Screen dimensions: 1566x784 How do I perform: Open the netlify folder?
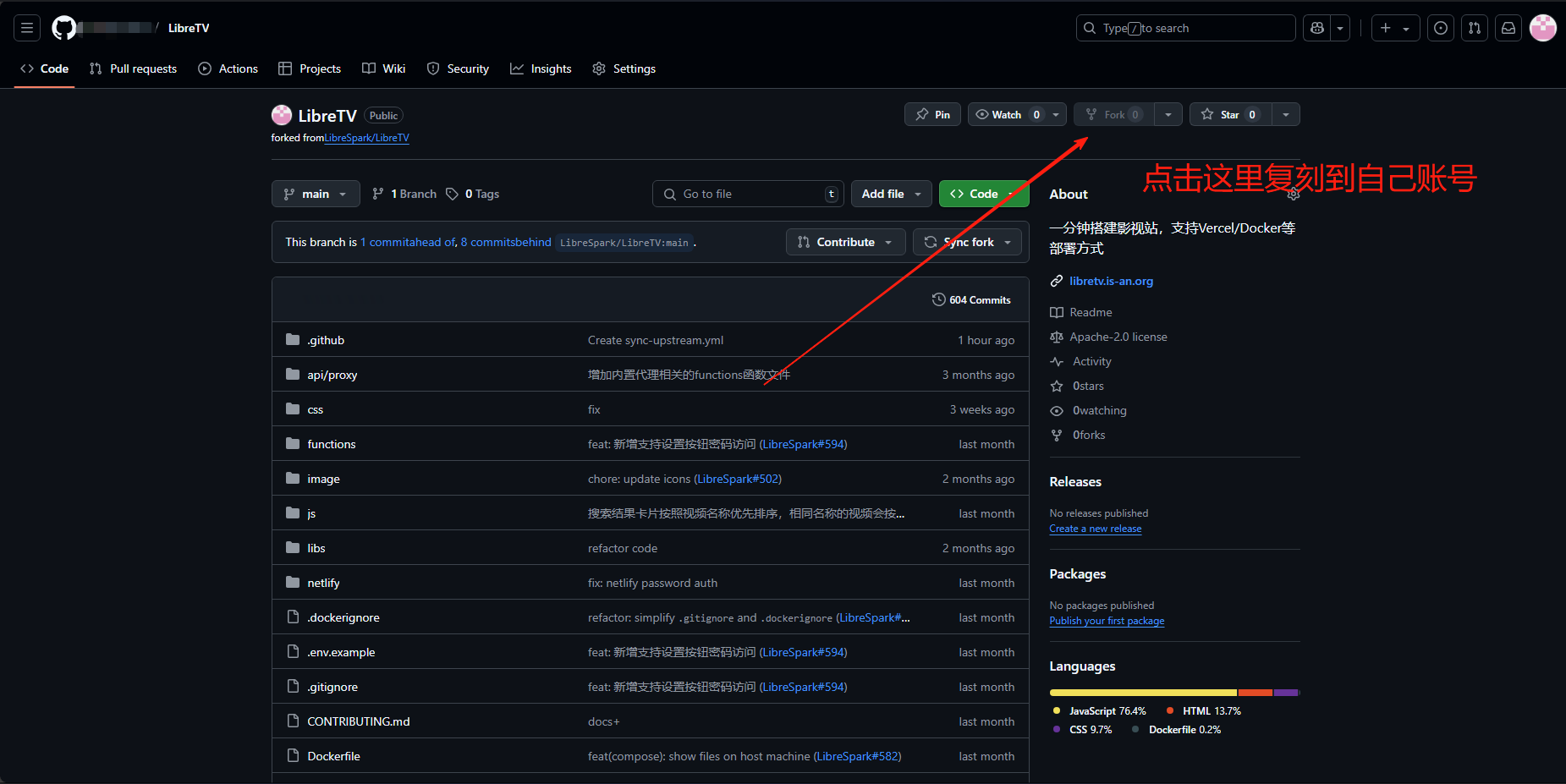323,583
